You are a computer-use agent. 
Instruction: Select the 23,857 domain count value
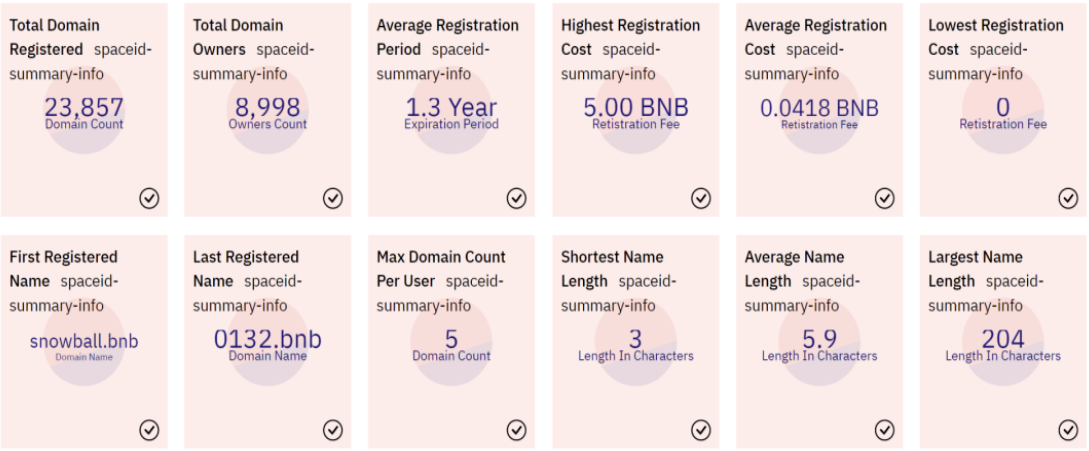click(x=84, y=108)
